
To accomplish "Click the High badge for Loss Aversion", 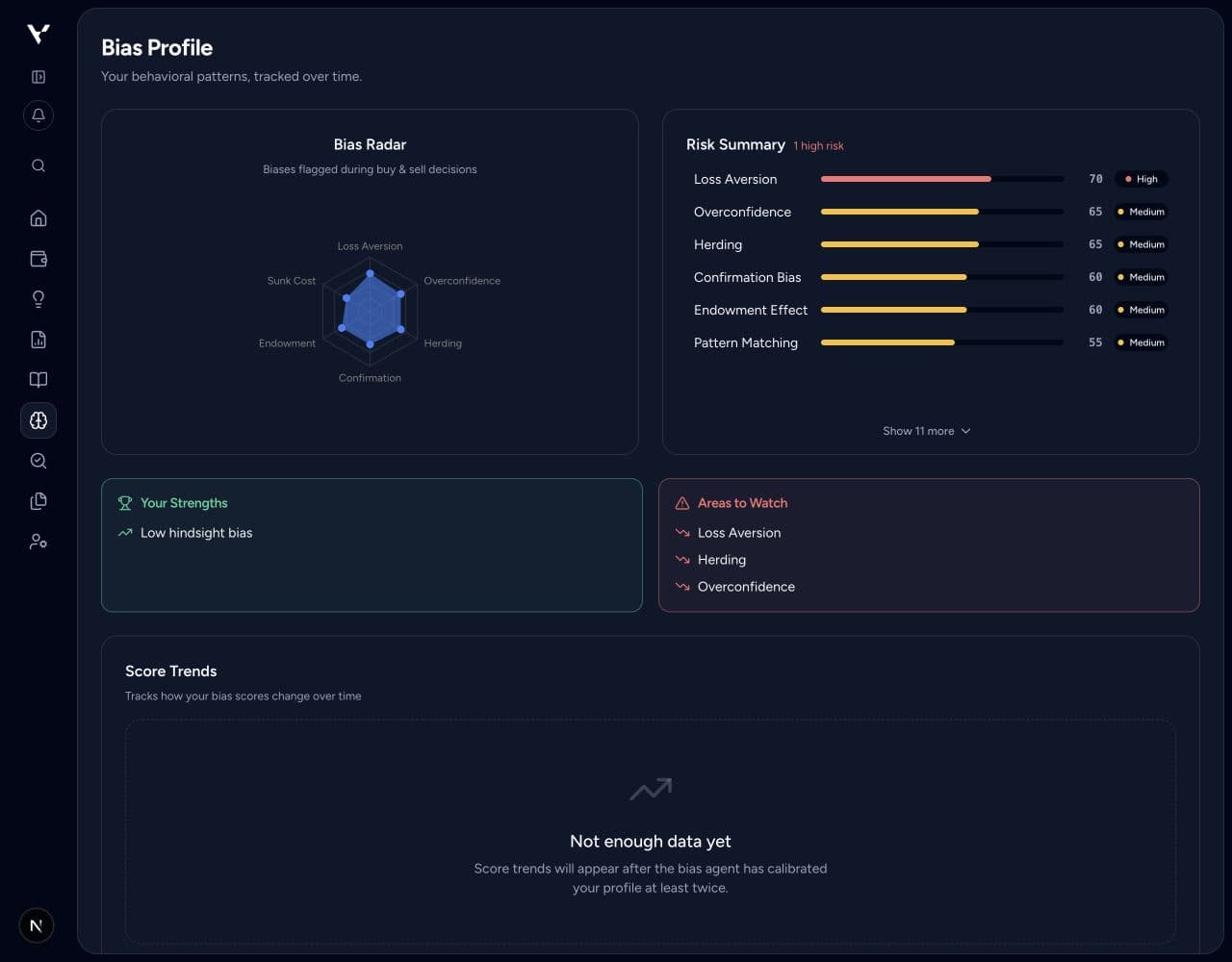I will (1142, 179).
